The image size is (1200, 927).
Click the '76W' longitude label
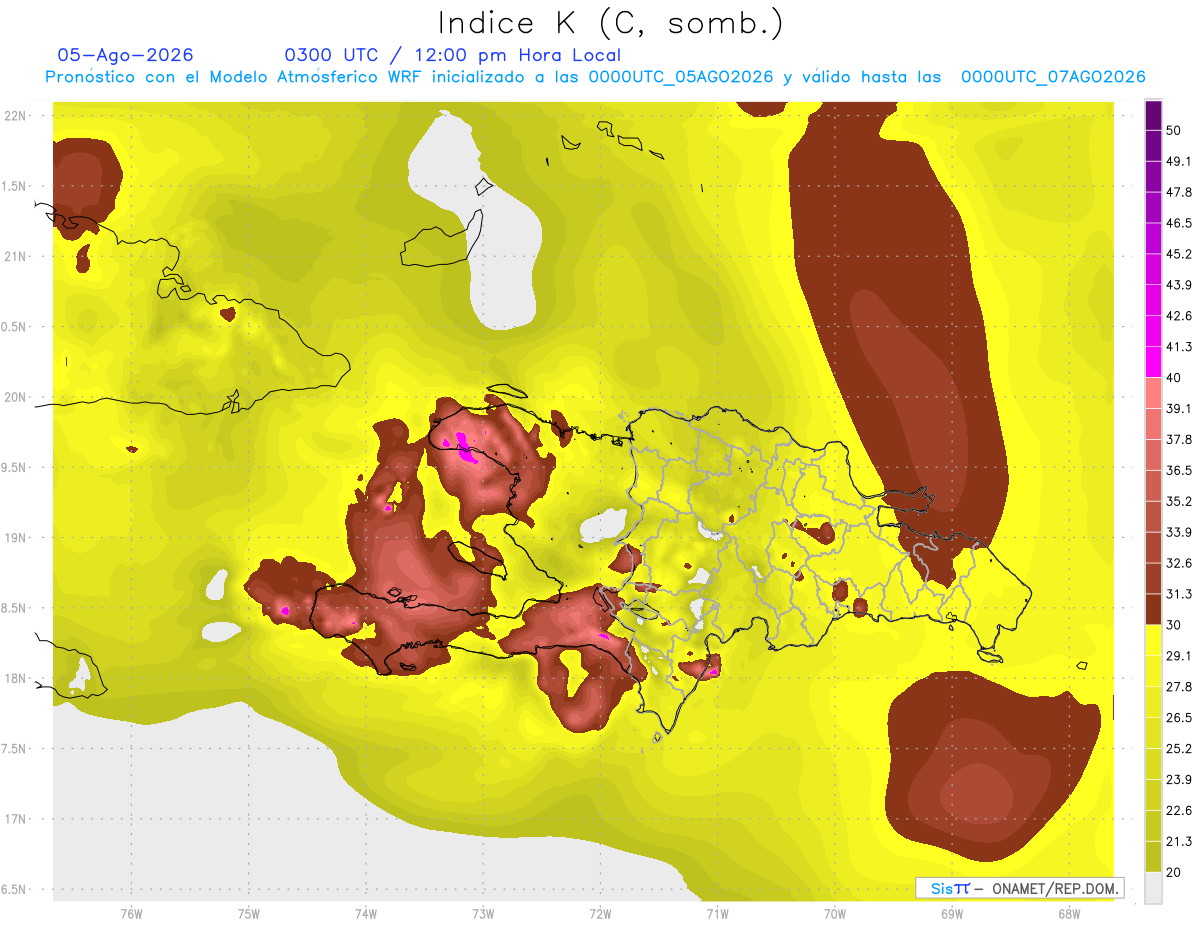tap(131, 914)
